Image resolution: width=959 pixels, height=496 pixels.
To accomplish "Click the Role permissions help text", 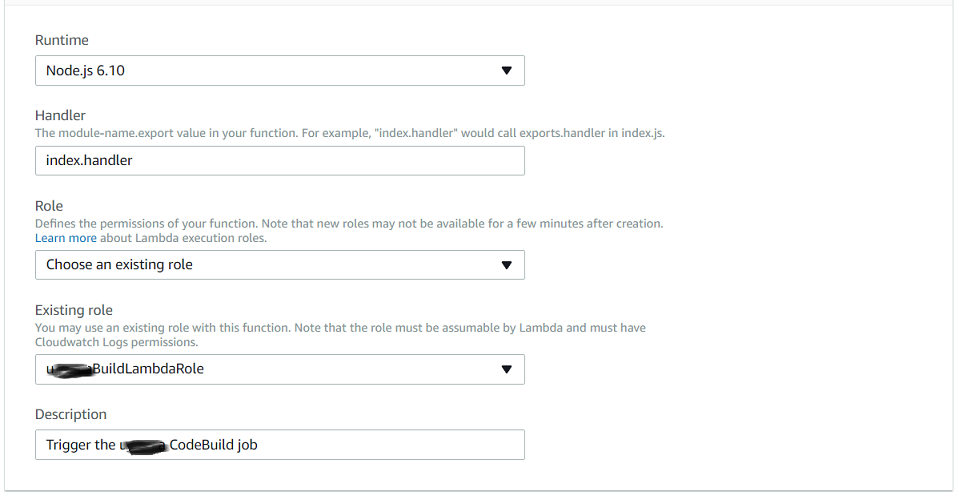I will click(x=349, y=224).
